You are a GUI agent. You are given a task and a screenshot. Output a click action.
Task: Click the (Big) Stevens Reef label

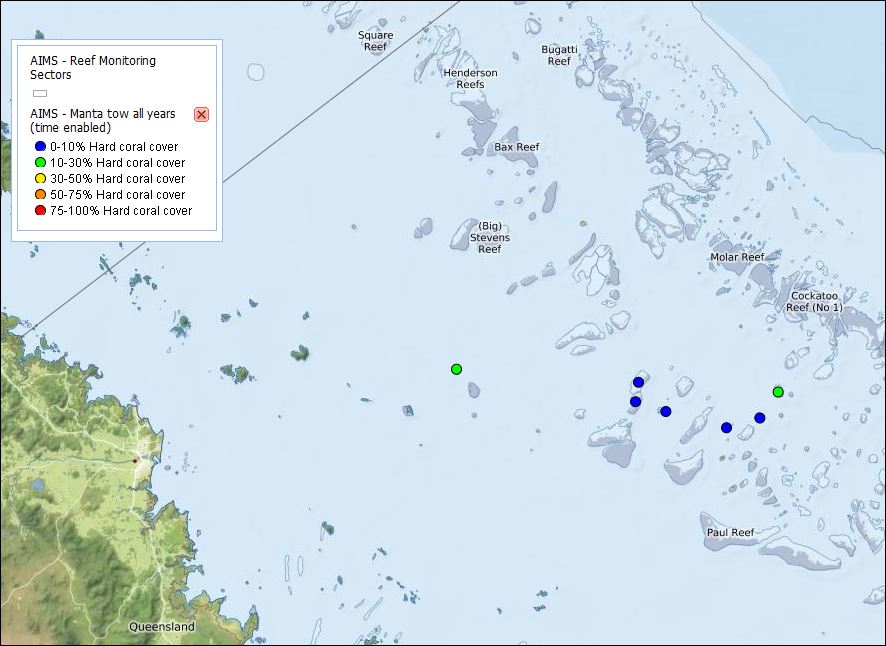(x=490, y=237)
